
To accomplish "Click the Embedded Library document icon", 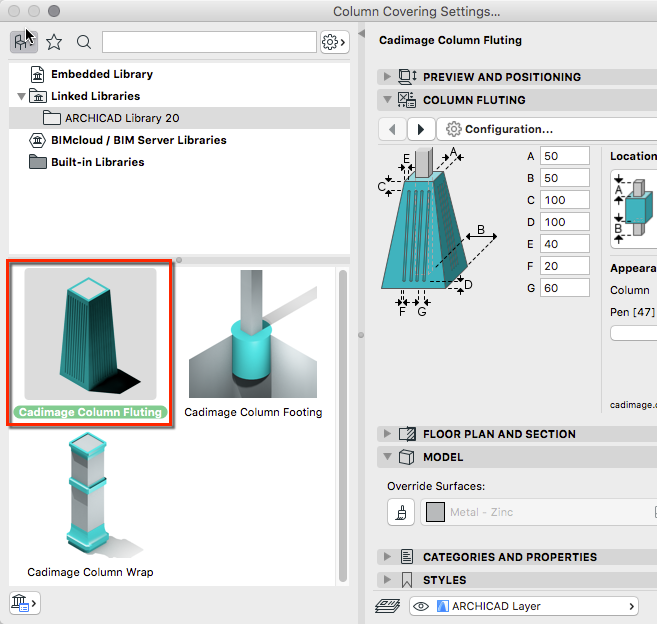I will 37,74.
